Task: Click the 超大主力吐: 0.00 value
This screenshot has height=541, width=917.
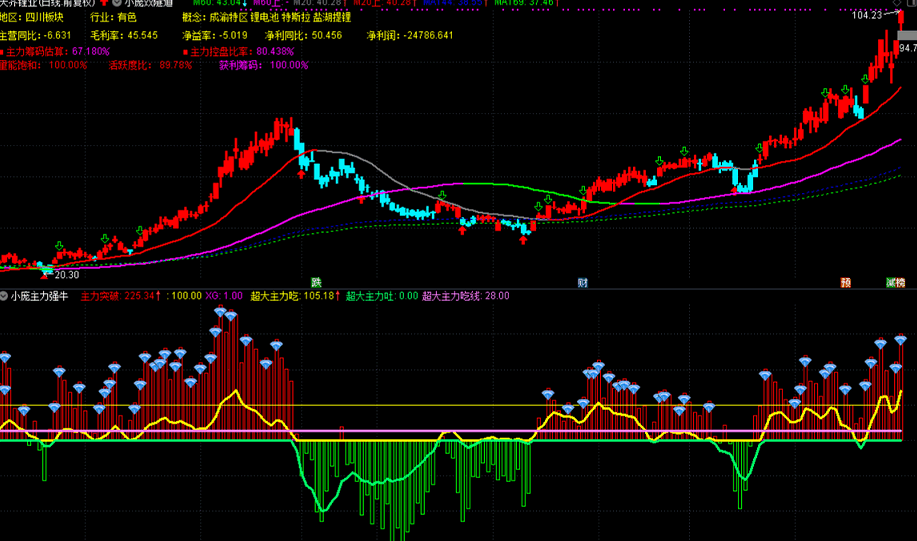Action: point(382,296)
